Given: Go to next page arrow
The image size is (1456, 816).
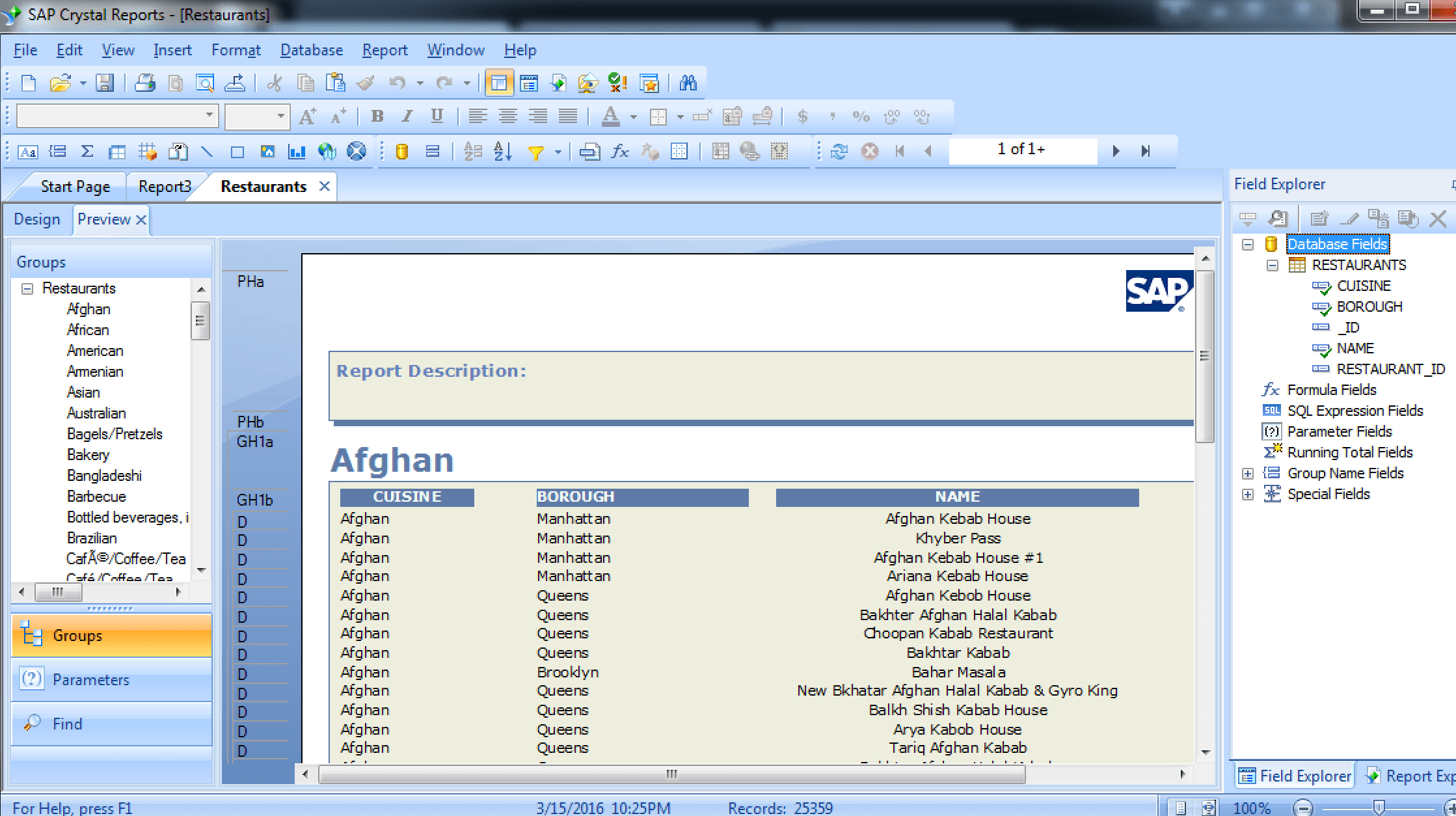Looking at the screenshot, I should point(1116,151).
